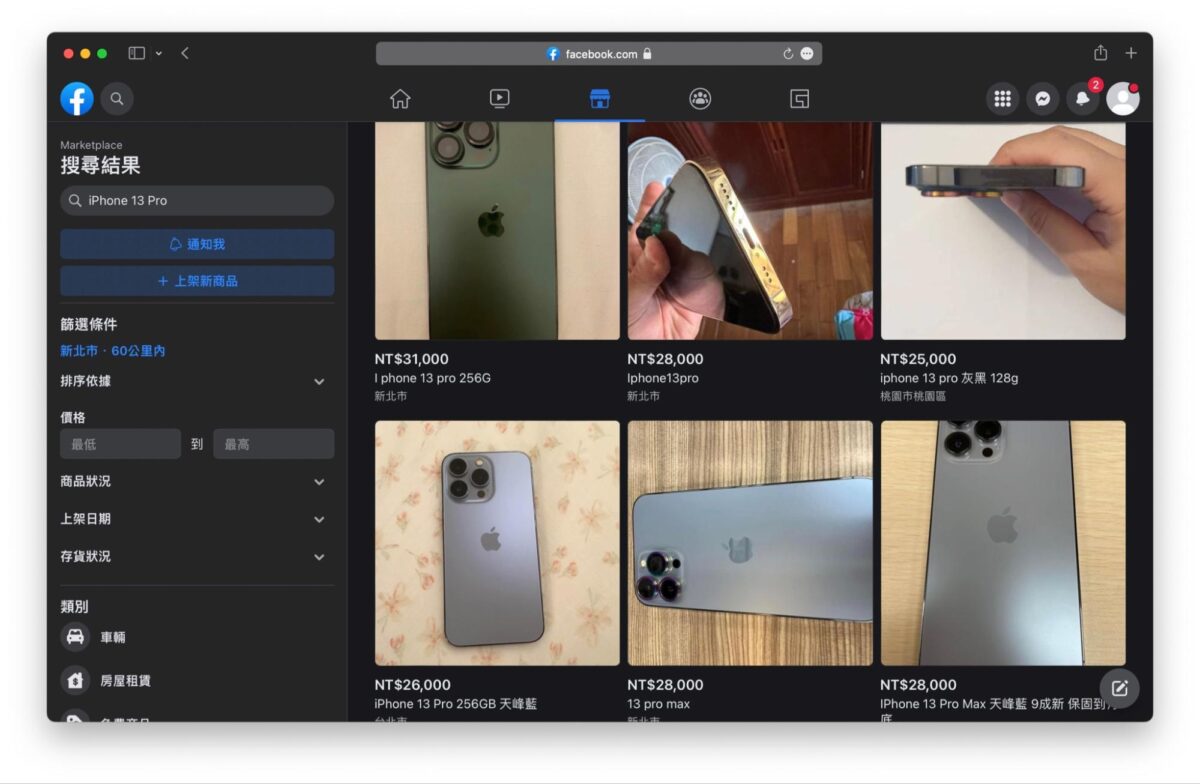Click the facebook.com address bar

[599, 54]
